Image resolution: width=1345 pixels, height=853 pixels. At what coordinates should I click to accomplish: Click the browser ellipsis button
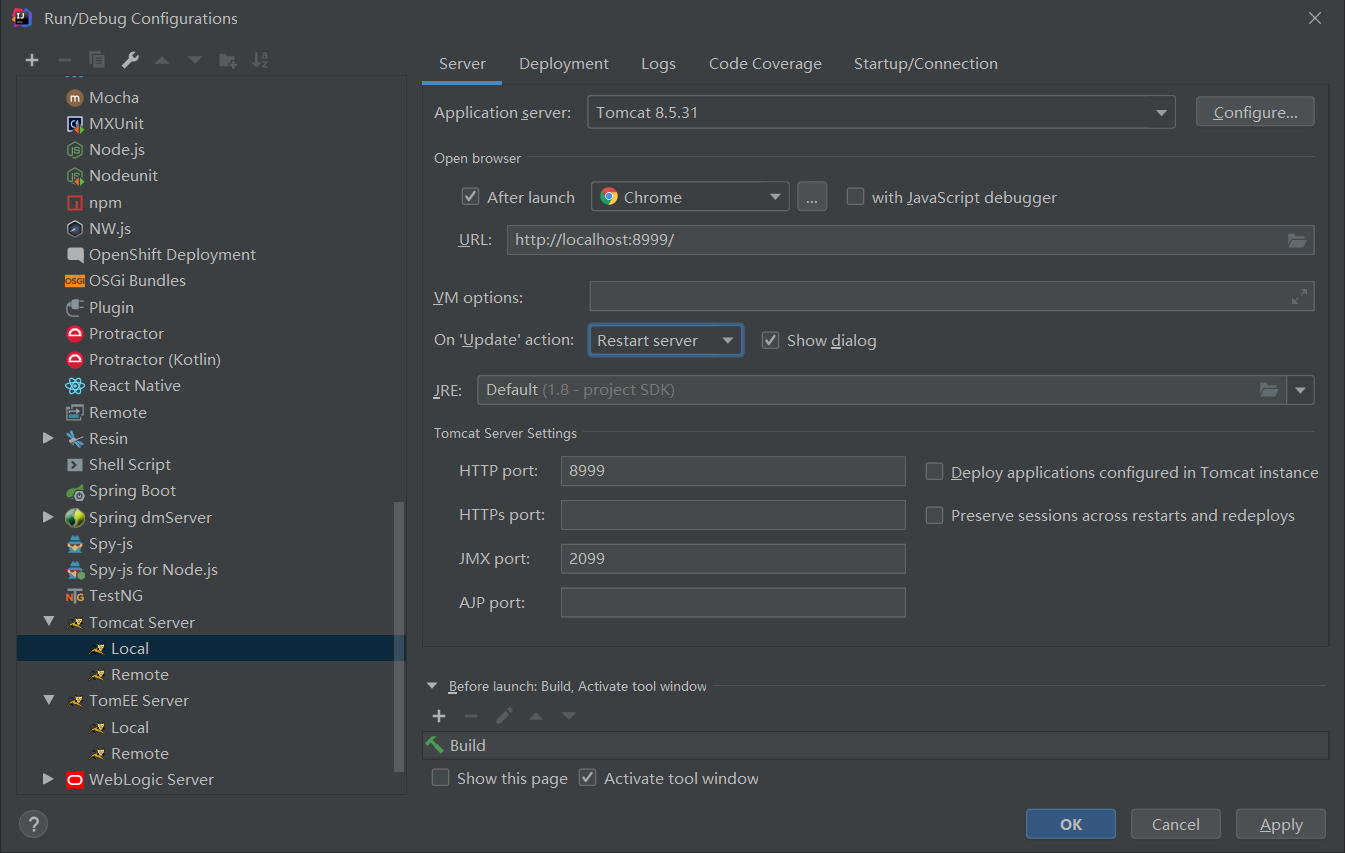click(x=812, y=197)
